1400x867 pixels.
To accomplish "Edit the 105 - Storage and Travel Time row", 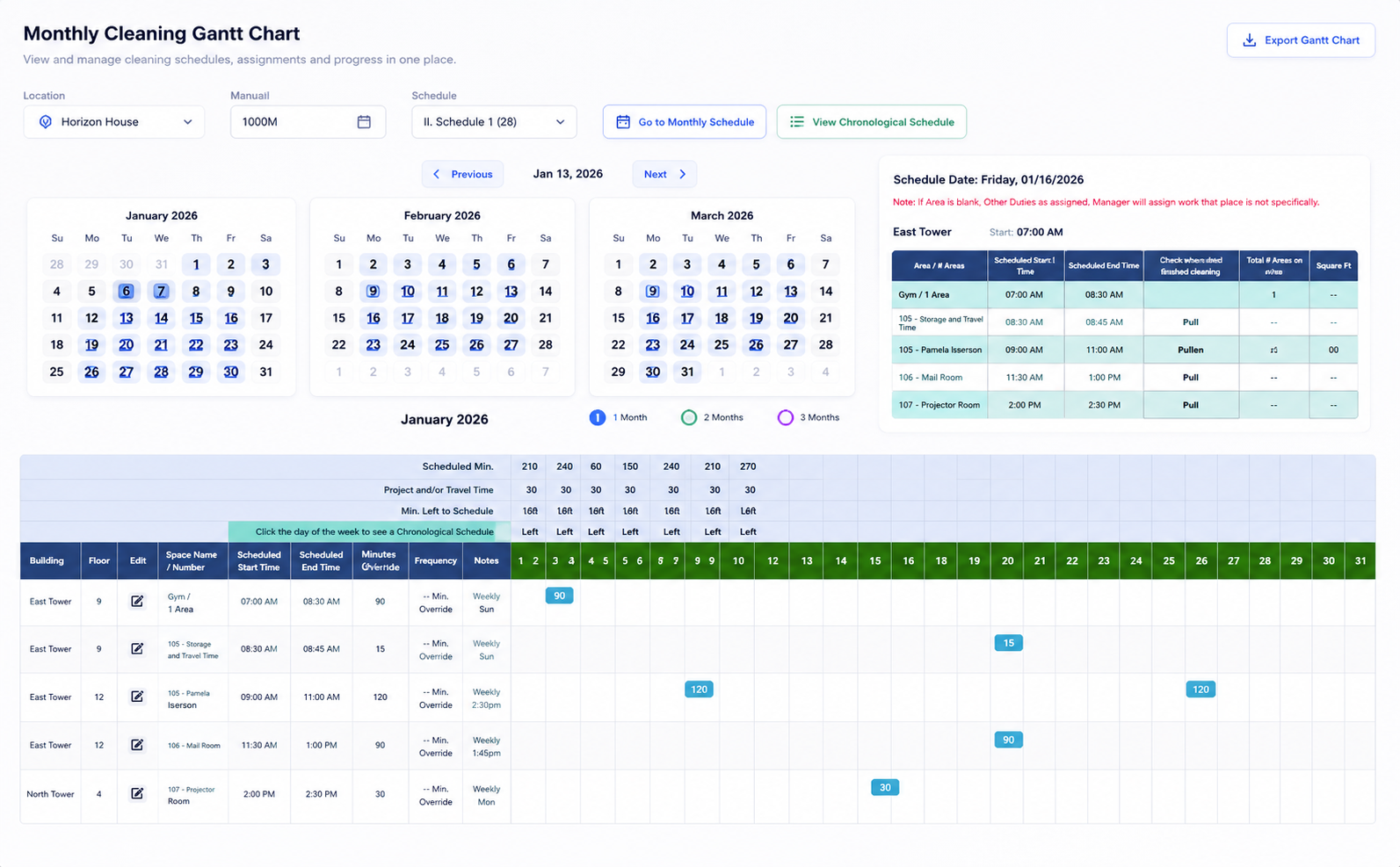I will tap(137, 649).
